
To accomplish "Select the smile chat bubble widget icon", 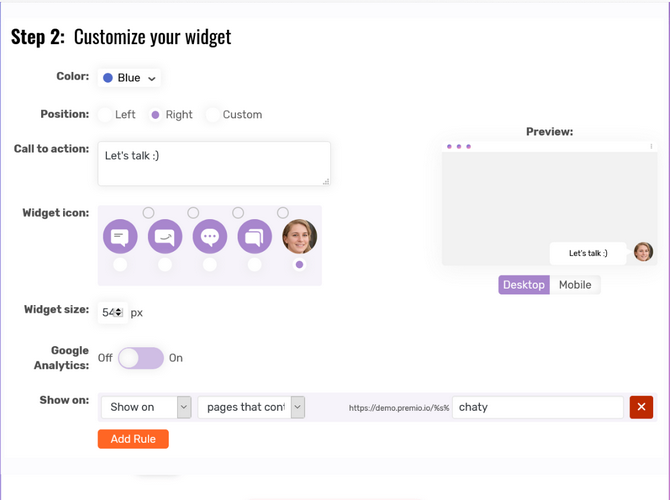I will pos(165,237).
